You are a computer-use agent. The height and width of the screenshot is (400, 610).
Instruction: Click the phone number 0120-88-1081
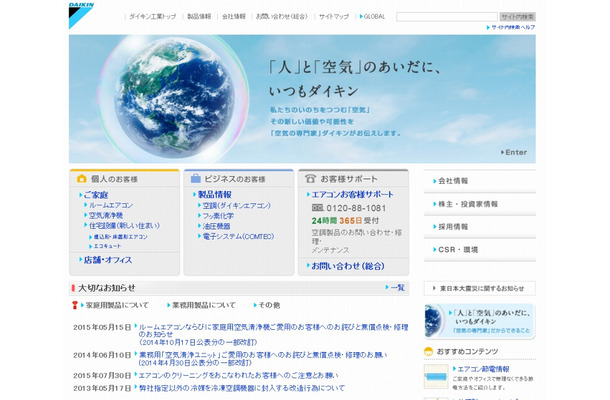(x=356, y=208)
